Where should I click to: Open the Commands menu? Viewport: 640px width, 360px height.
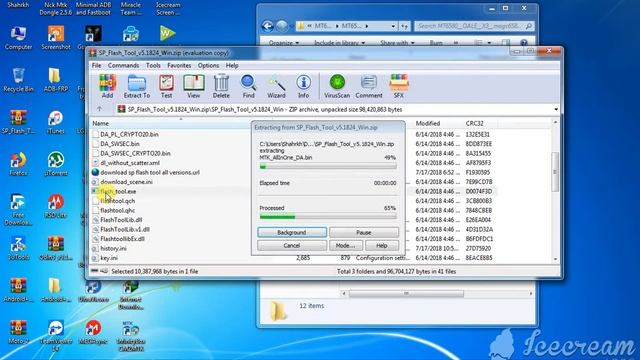(x=123, y=65)
